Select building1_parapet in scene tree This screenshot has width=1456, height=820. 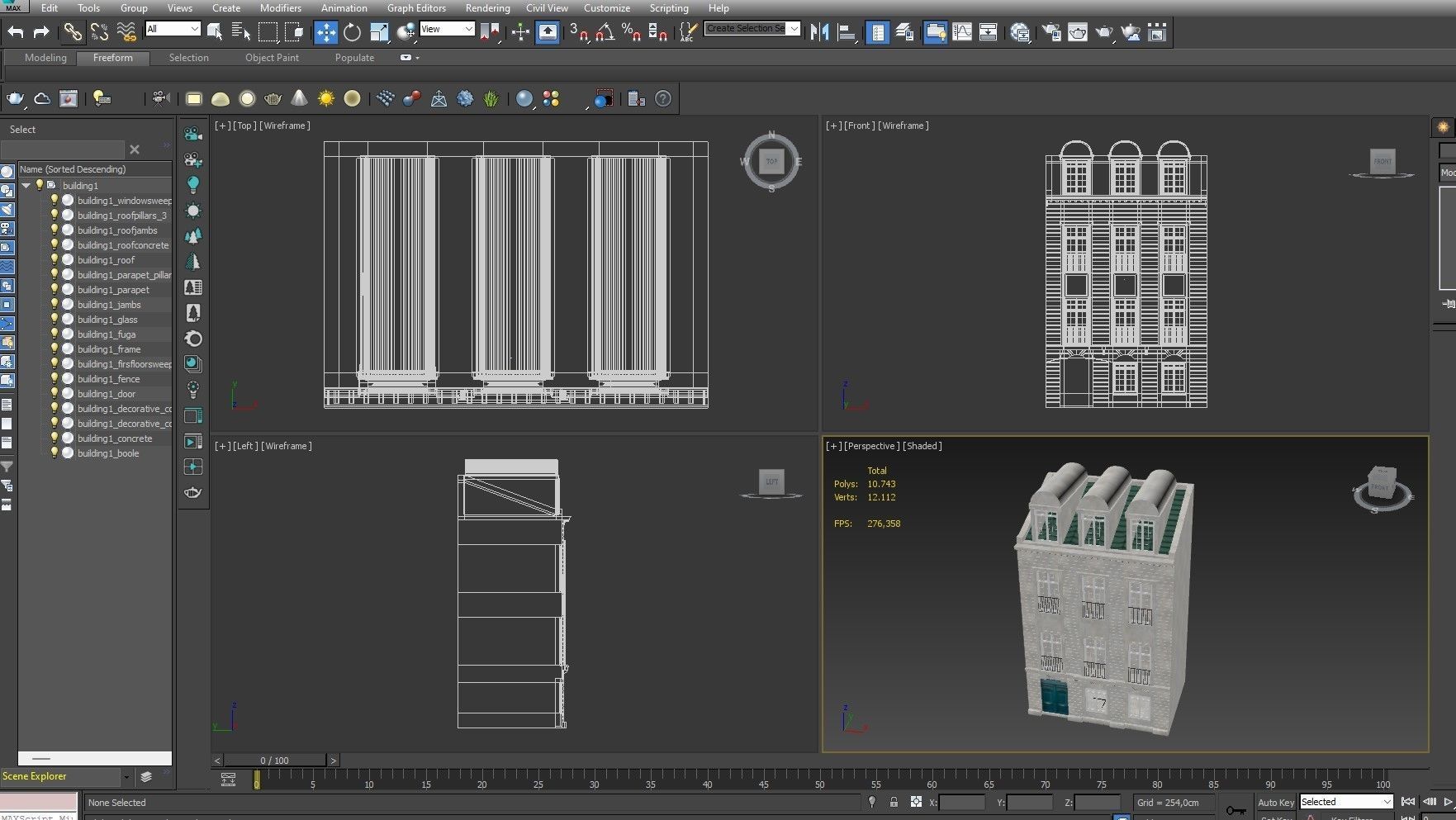(x=113, y=289)
